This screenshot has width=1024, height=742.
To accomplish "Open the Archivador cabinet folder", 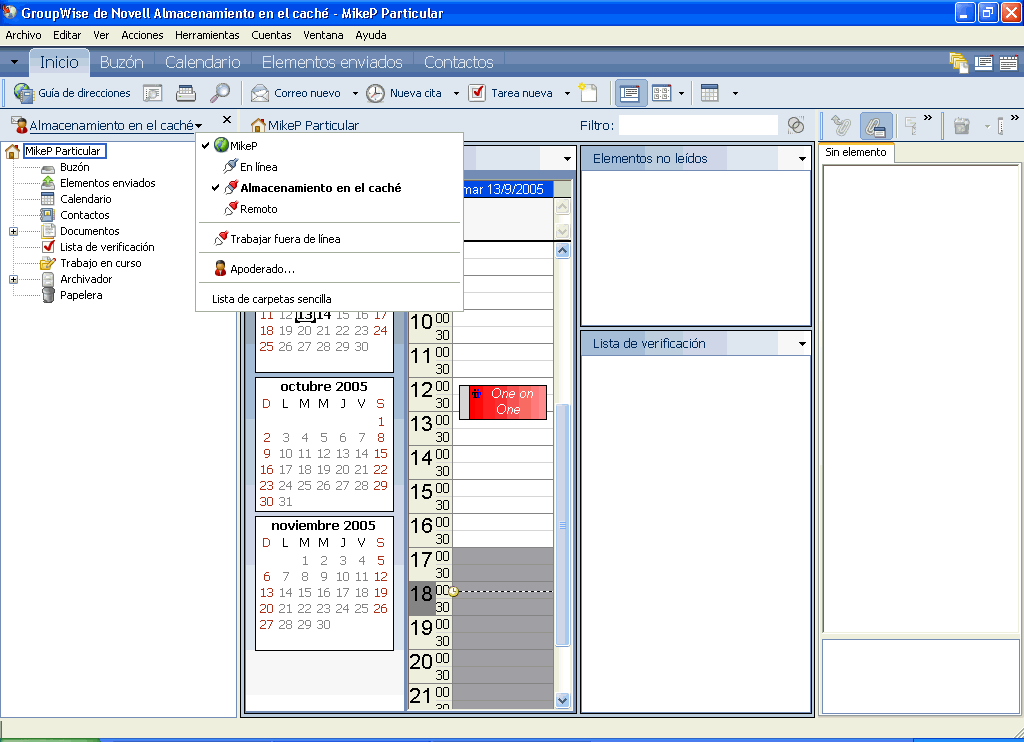I will click(86, 279).
